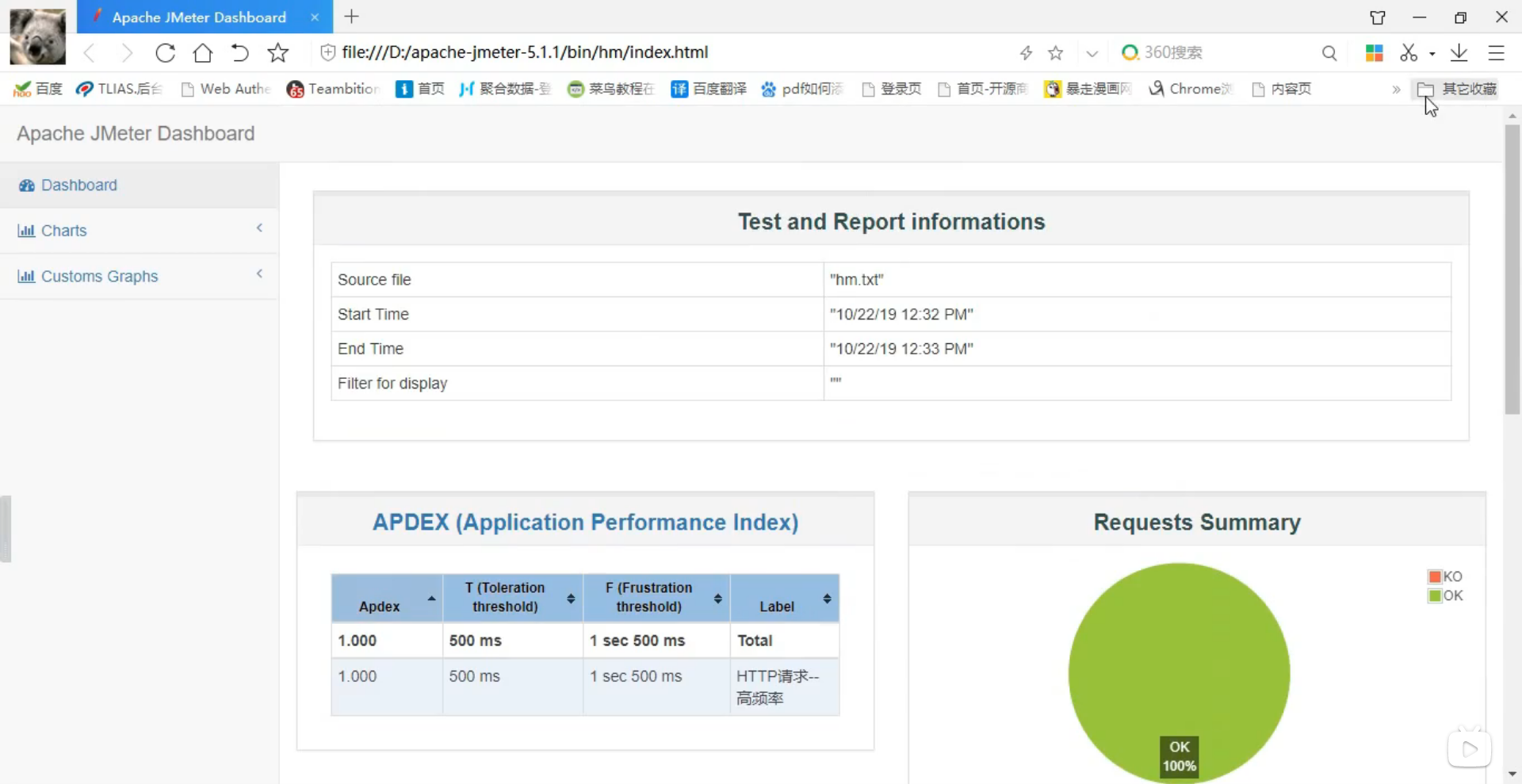
Task: Open the Web Auth bookmark
Action: click(x=226, y=89)
